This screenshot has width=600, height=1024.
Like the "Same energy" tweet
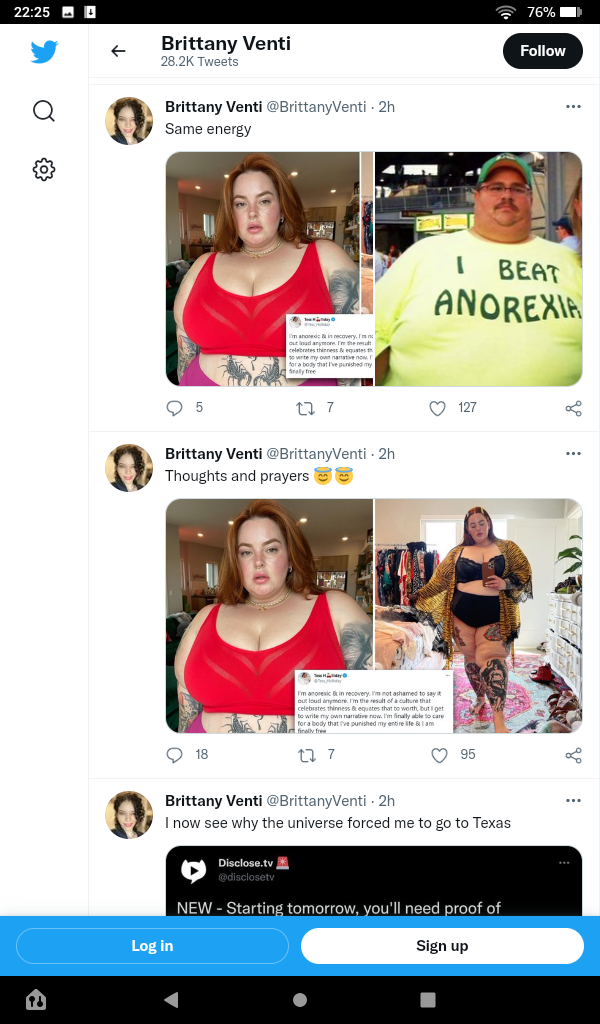[437, 408]
